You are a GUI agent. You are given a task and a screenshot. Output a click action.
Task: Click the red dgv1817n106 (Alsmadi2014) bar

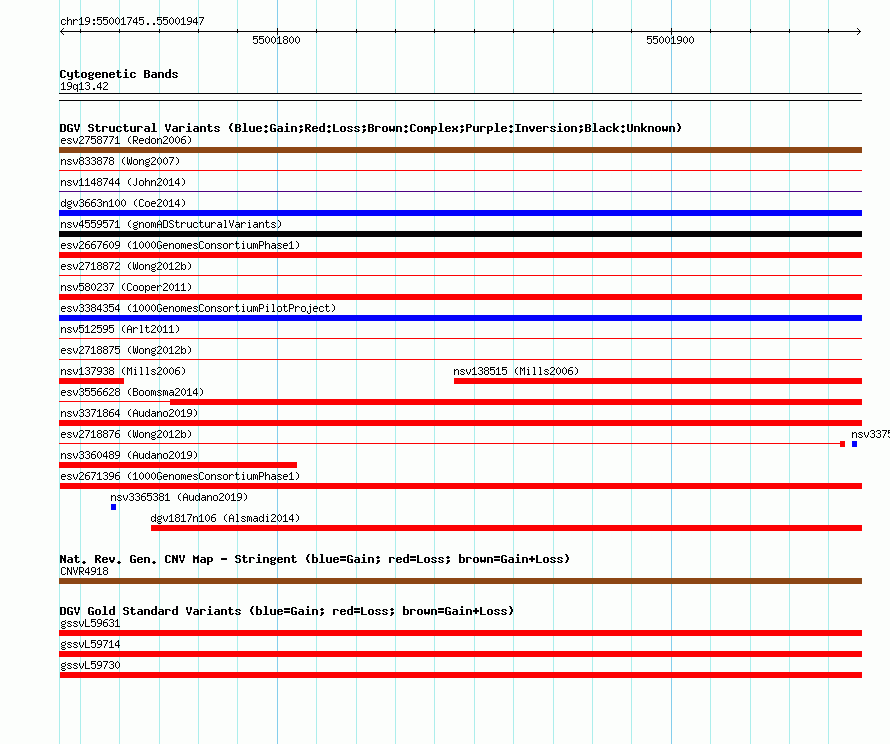point(506,528)
